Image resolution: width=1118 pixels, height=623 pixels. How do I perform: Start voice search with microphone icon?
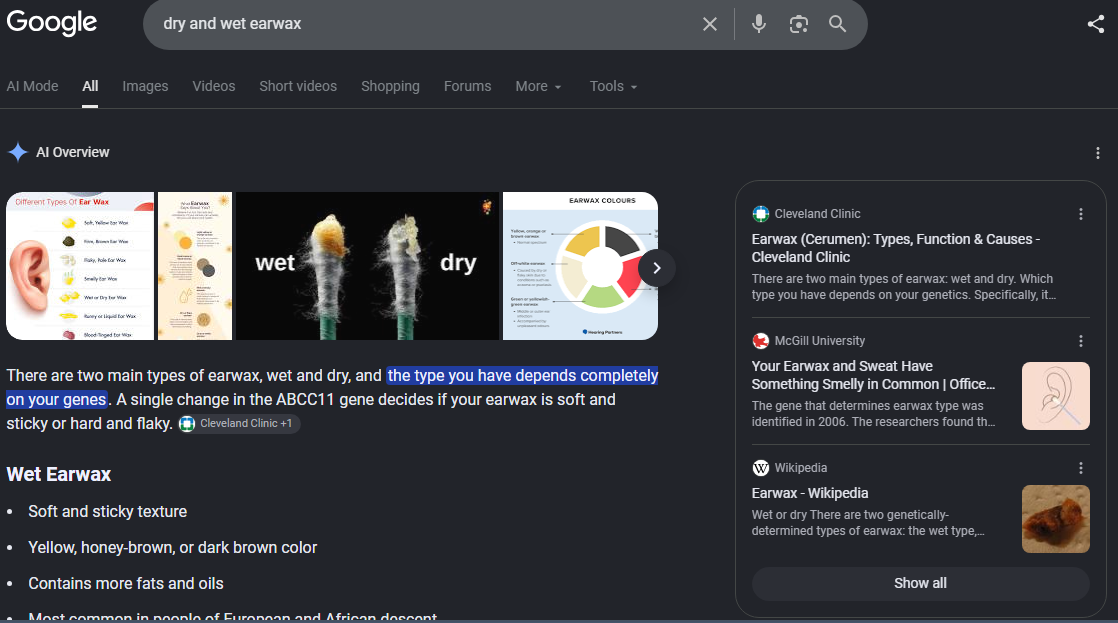pos(759,24)
